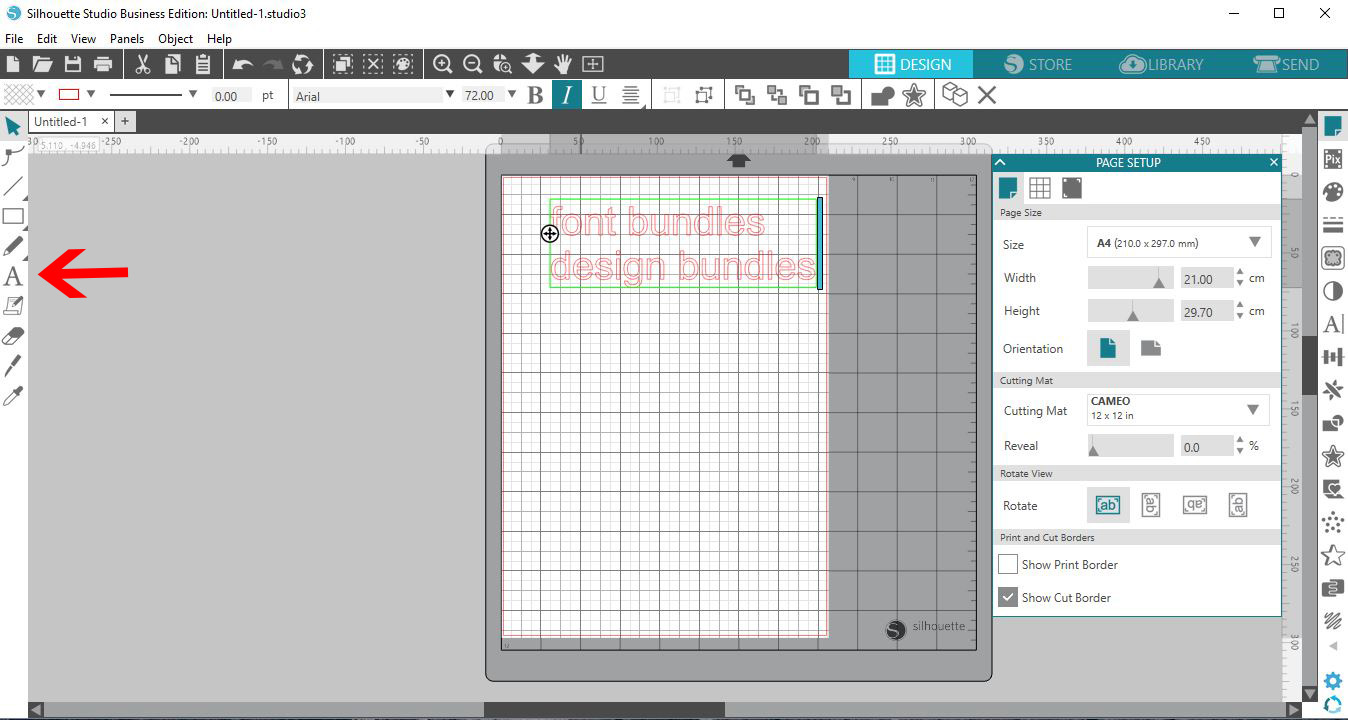1348x720 pixels.
Task: Open the page Size dropdown
Action: point(1179,243)
